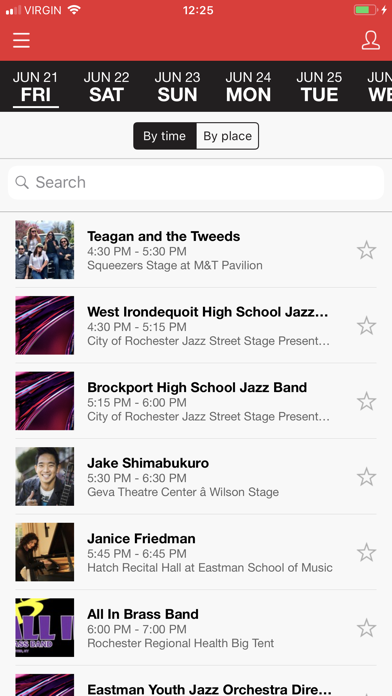Star the Janice Friedman performance
This screenshot has height=696, width=392.
click(x=367, y=552)
